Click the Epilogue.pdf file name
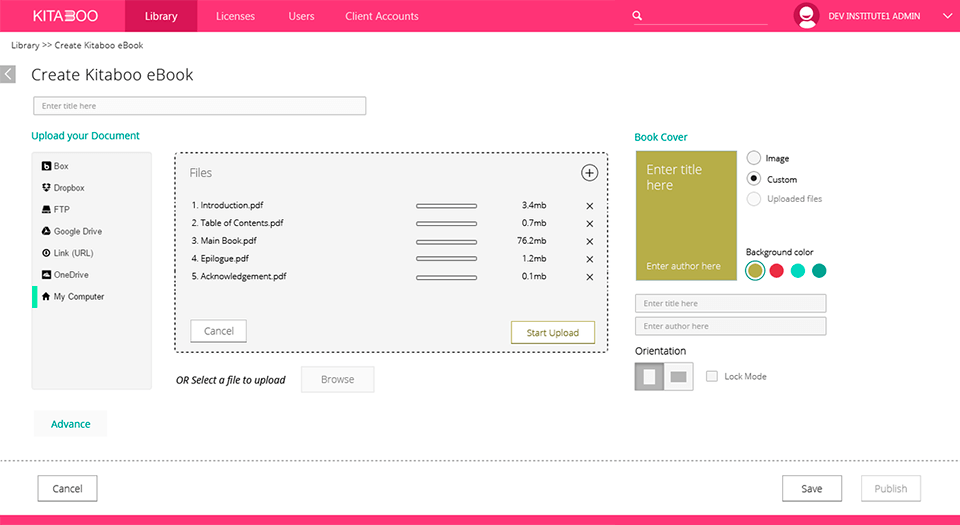 click(x=225, y=258)
